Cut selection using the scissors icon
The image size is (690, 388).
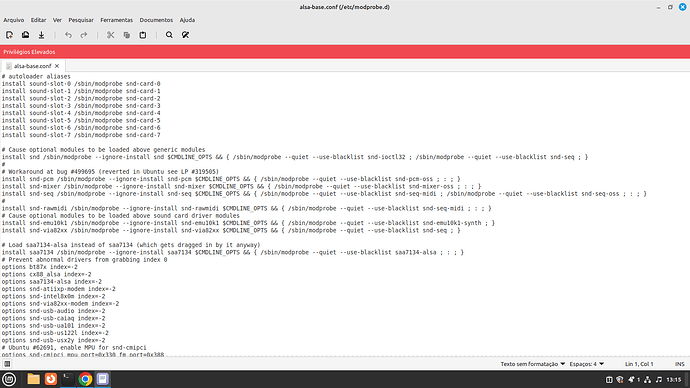[x=110, y=35]
